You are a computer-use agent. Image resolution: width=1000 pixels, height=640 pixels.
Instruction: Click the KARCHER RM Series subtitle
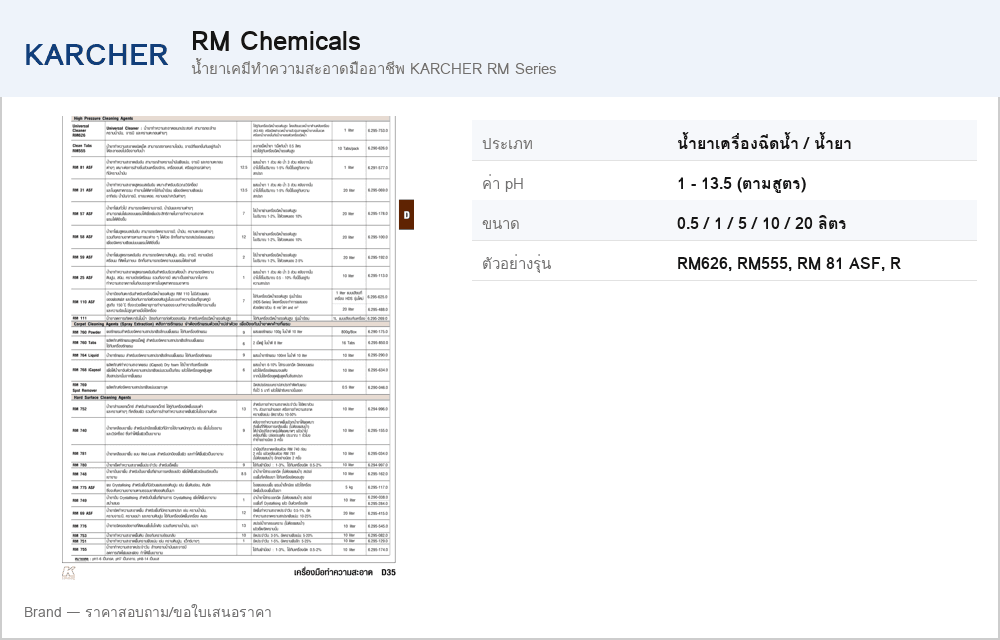click(x=374, y=69)
